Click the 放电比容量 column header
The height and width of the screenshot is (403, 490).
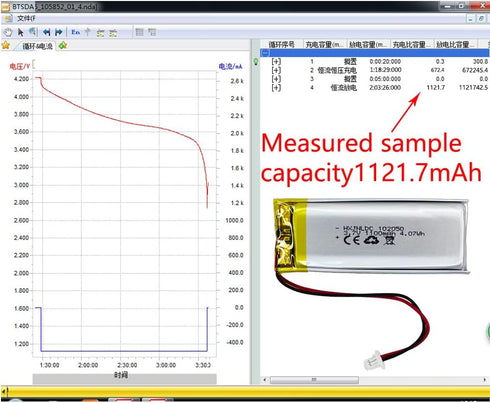coord(455,44)
